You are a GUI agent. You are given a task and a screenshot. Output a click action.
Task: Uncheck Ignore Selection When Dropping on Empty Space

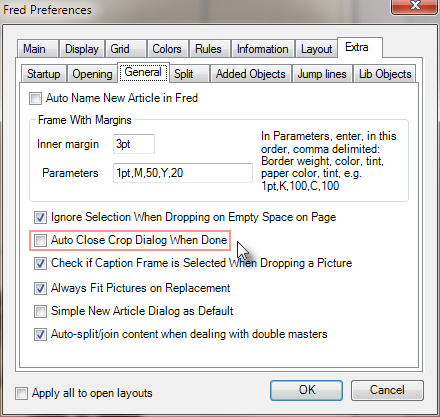[x=40, y=218]
